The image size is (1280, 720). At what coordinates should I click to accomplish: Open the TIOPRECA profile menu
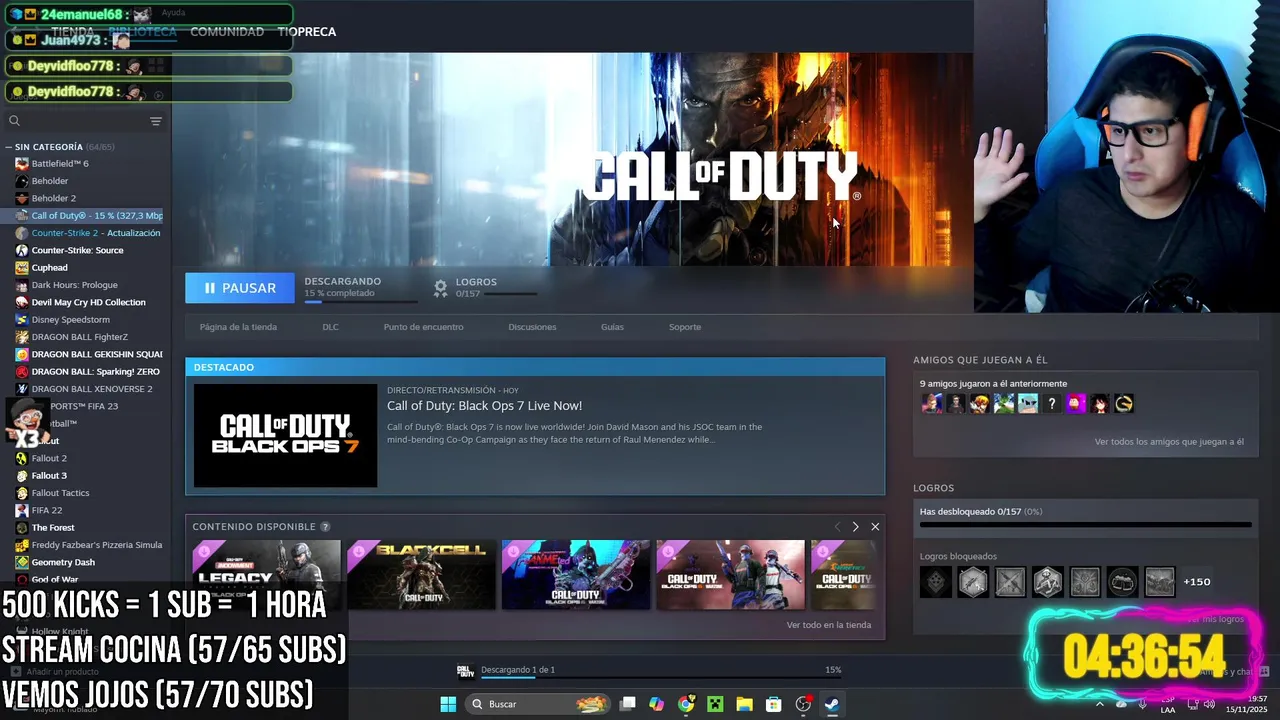pos(307,32)
